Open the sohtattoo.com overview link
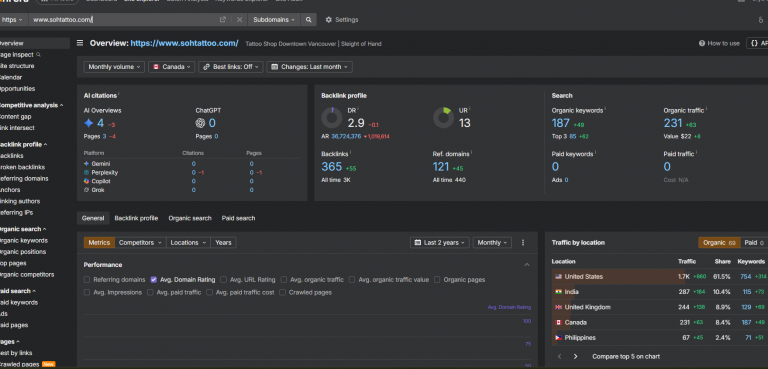The width and height of the screenshot is (768, 369). (x=185, y=43)
